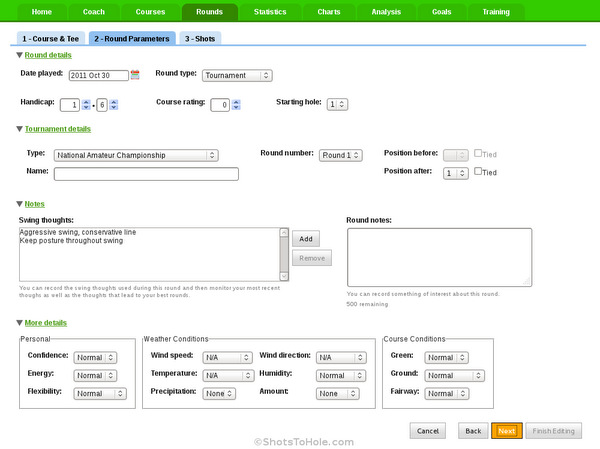The width and height of the screenshot is (600, 449).
Task: Open the Temperature dropdown
Action: (228, 376)
